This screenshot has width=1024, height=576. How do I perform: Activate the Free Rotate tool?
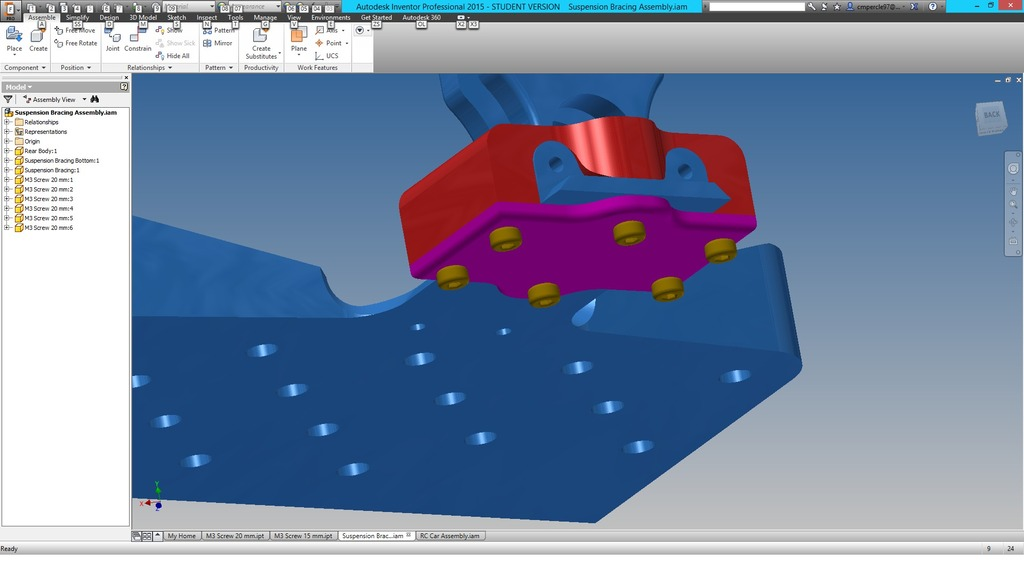[x=76, y=43]
